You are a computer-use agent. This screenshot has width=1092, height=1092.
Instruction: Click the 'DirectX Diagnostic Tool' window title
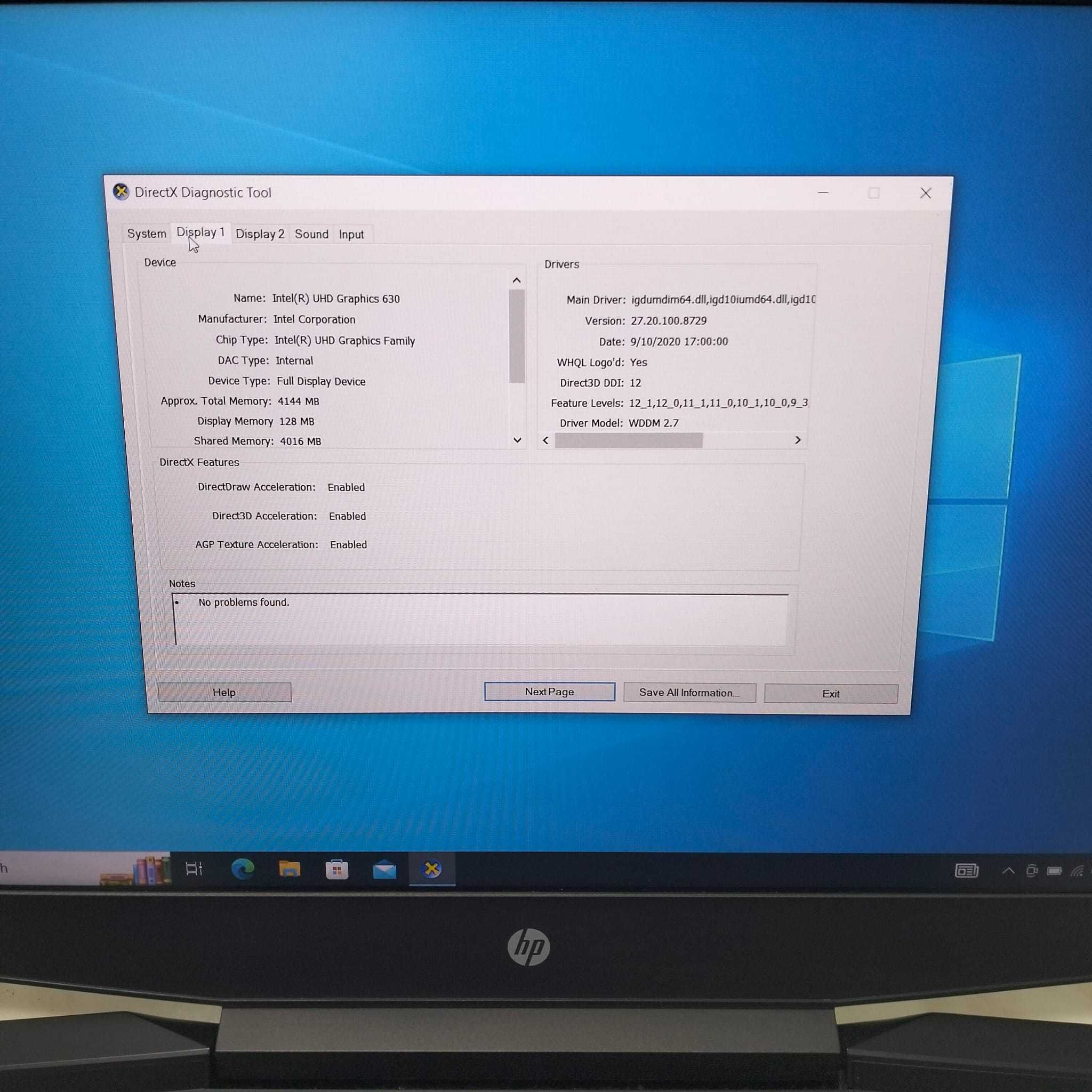point(203,192)
